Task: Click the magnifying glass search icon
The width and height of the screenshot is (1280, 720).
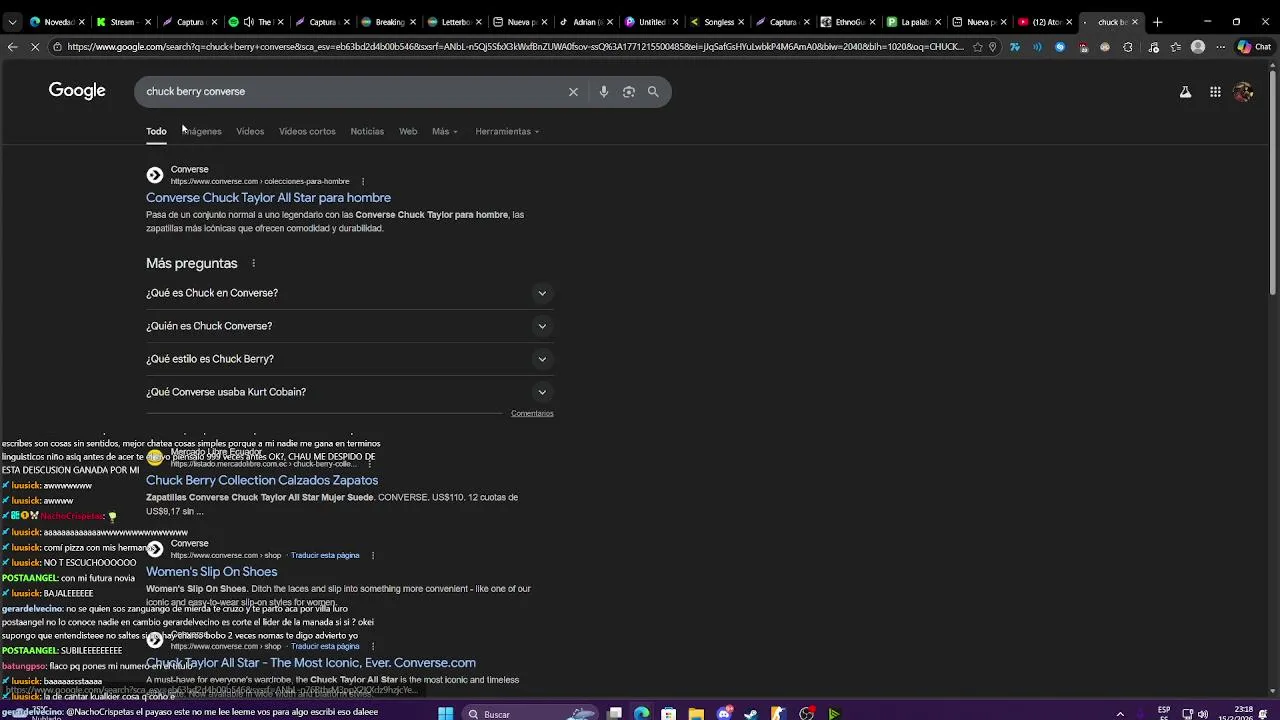Action: pos(653,91)
